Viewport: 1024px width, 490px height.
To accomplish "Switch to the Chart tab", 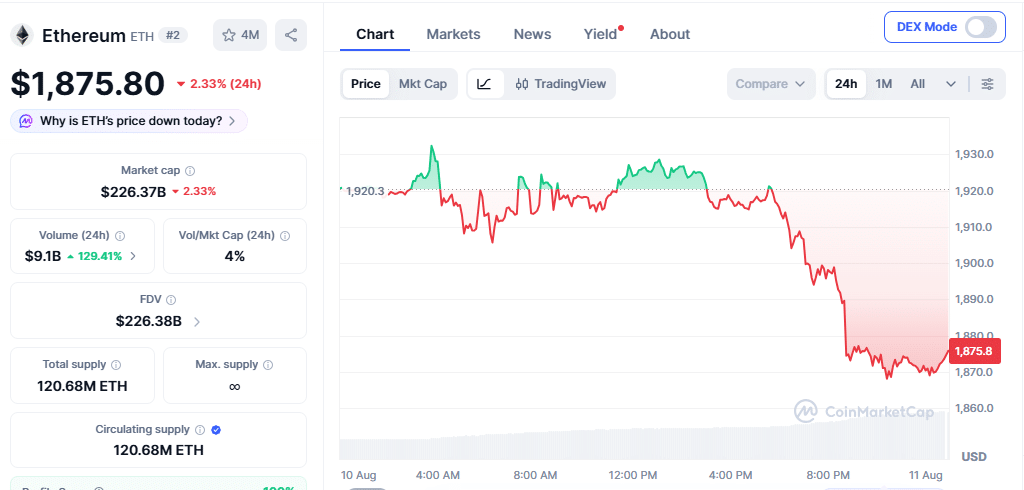I will click(375, 34).
